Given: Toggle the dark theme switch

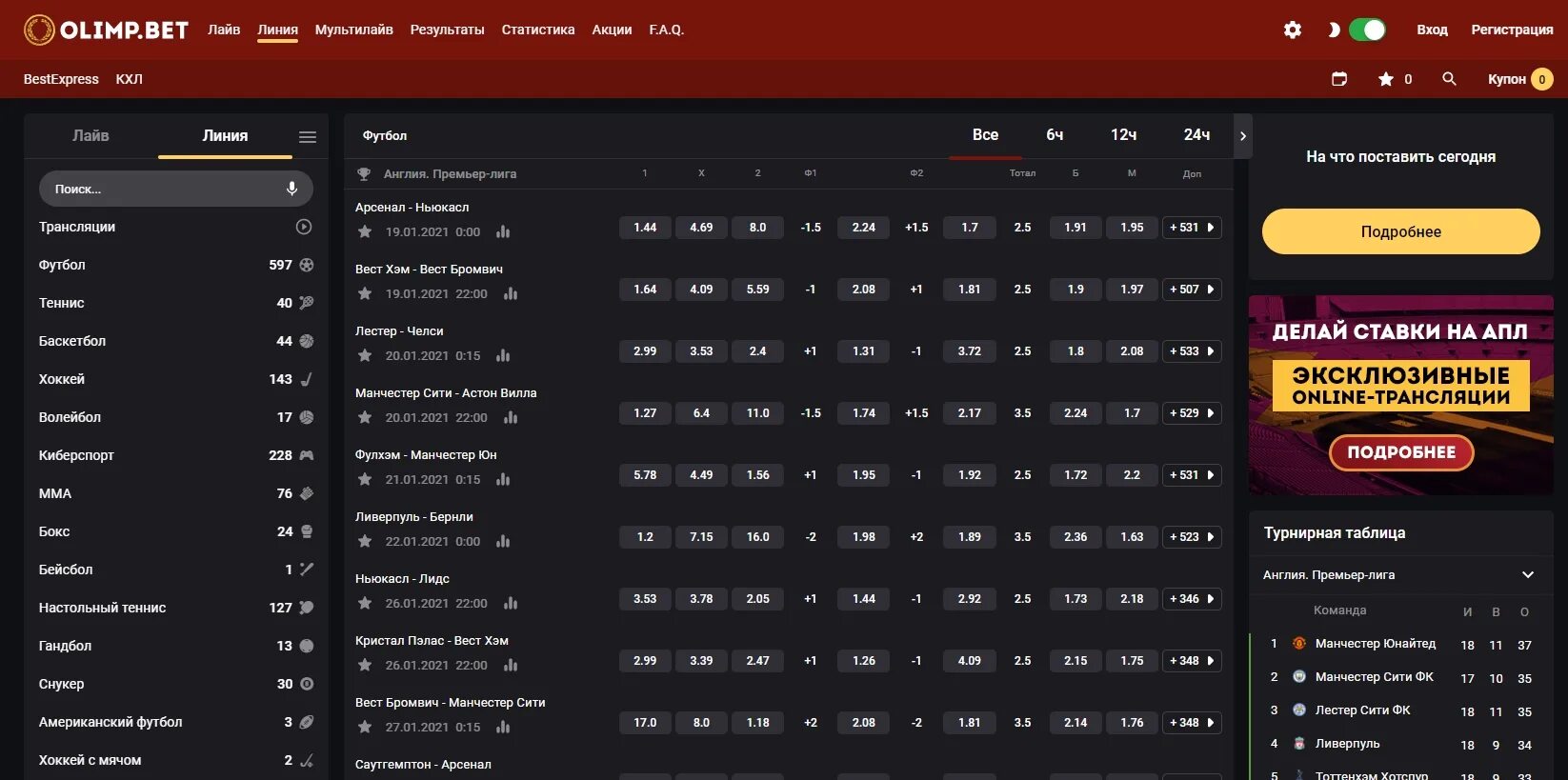Looking at the screenshot, I should [x=1367, y=30].
